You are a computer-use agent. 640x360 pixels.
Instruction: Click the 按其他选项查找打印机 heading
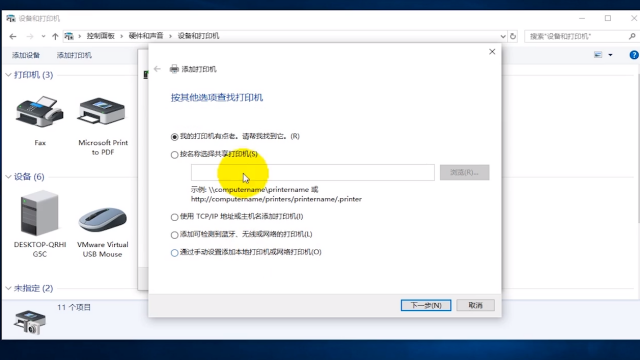(x=217, y=98)
